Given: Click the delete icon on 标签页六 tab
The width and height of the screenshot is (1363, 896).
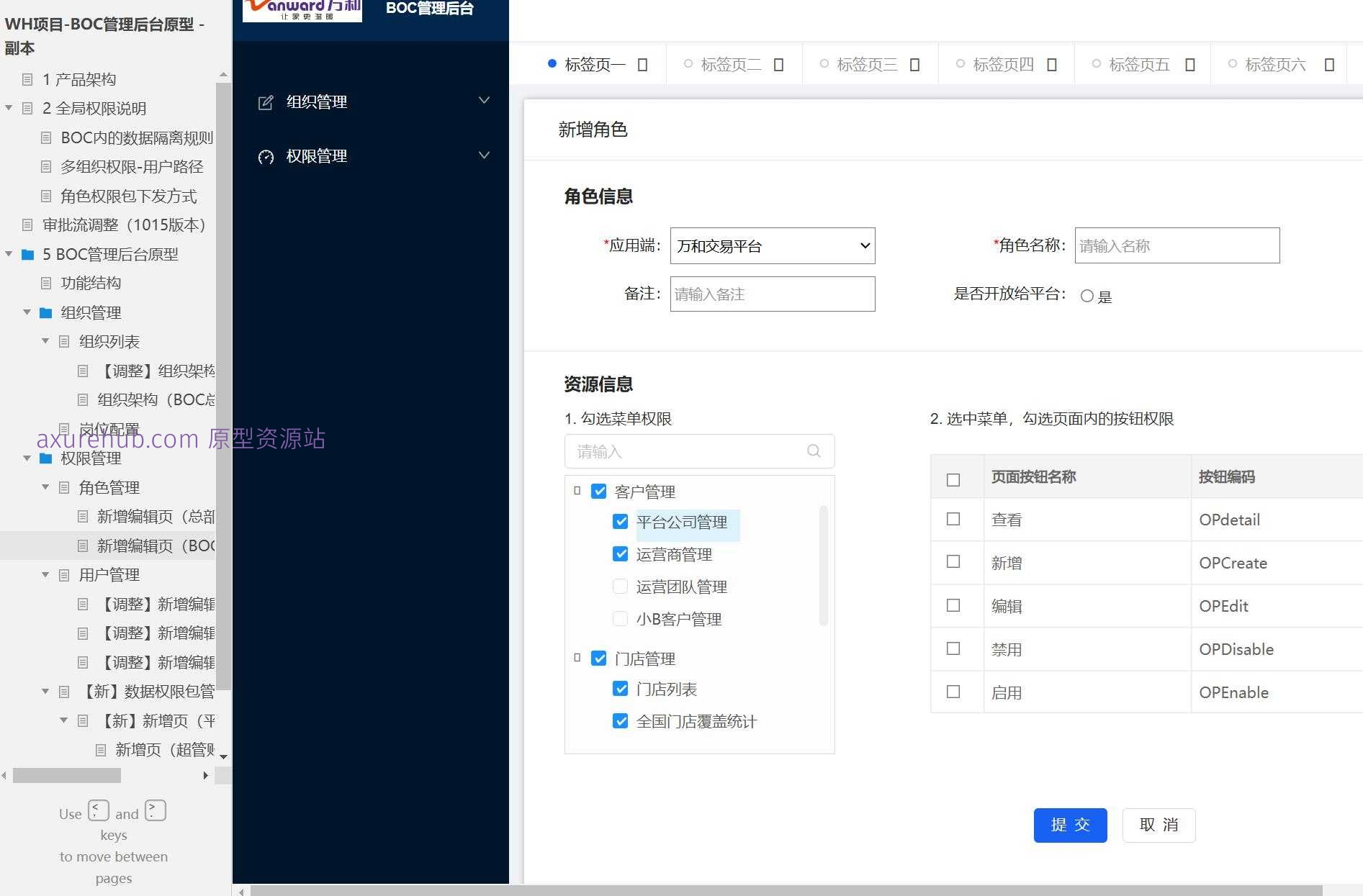Looking at the screenshot, I should coord(1328,64).
